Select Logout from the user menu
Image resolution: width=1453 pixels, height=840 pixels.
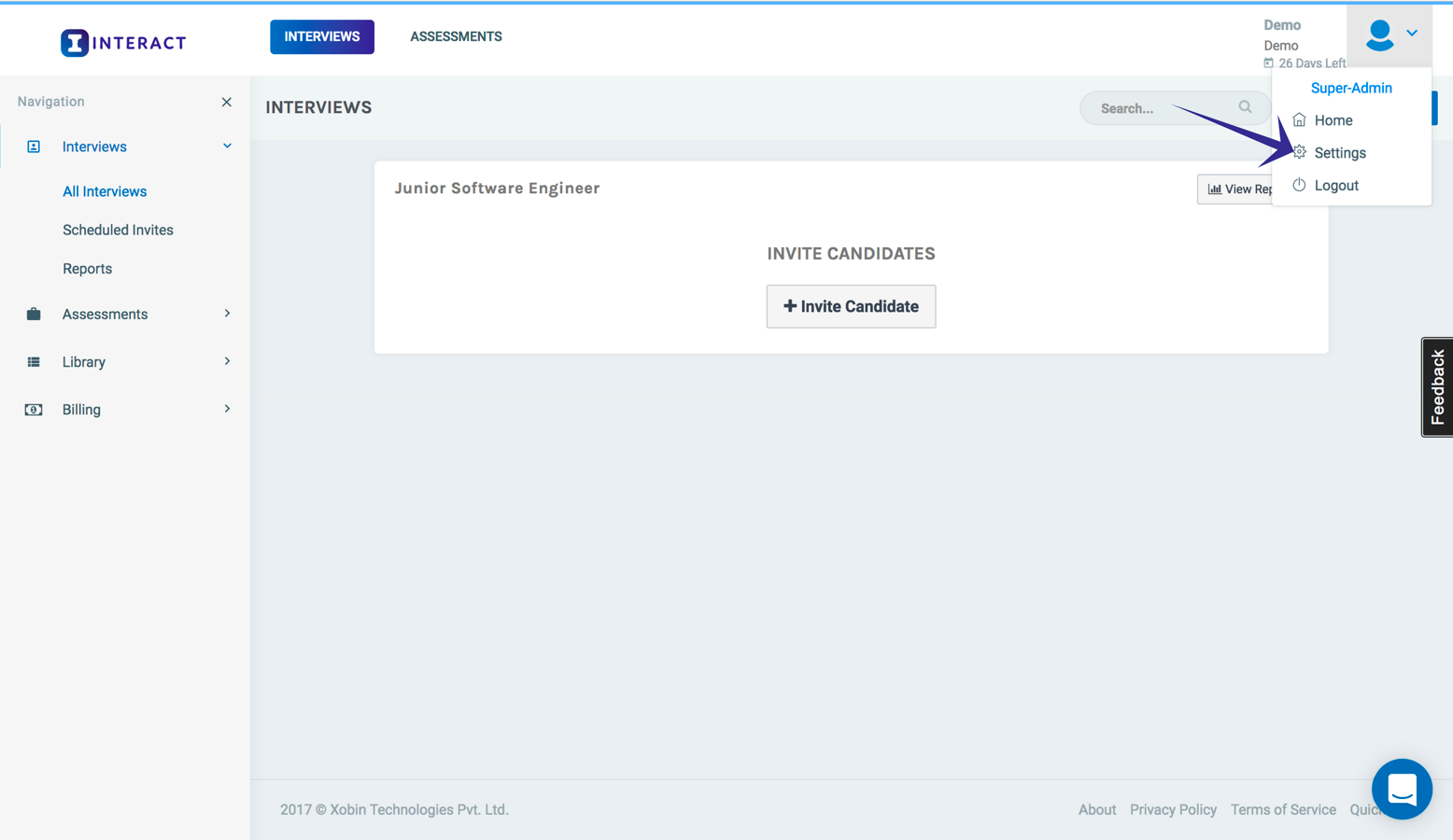click(1336, 185)
